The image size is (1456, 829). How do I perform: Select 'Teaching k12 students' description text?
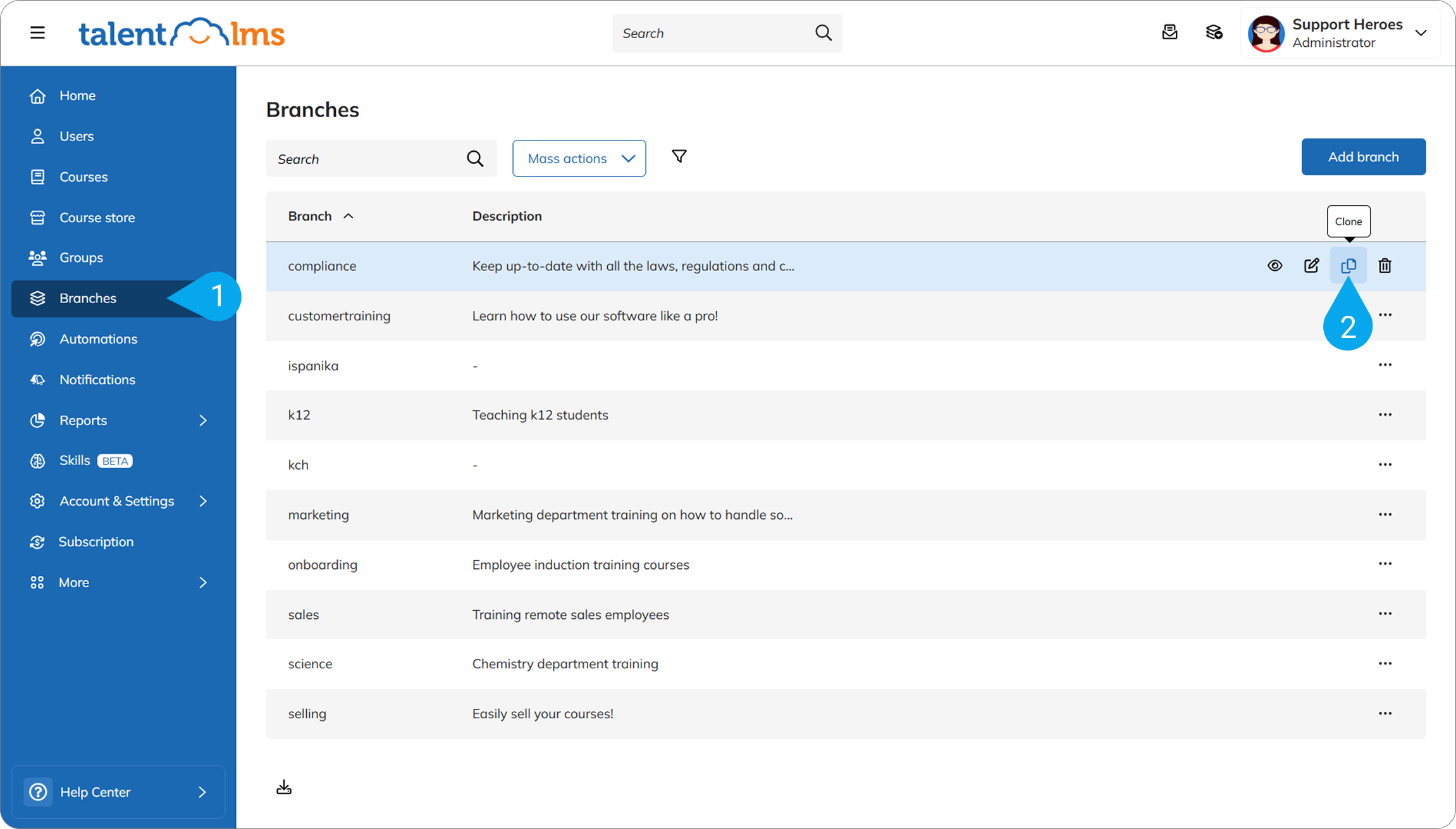pos(540,415)
